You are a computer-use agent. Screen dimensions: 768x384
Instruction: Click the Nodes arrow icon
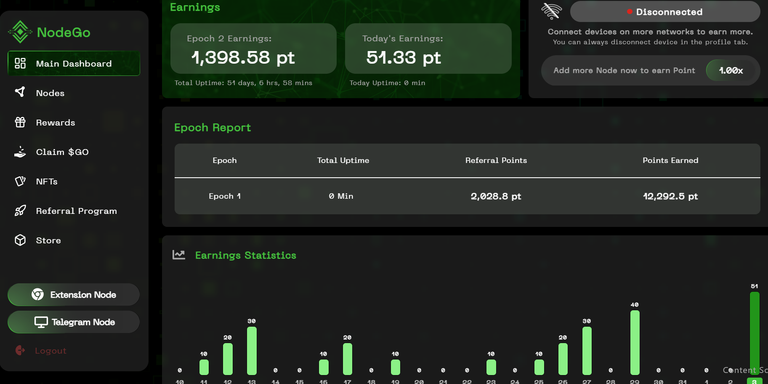(20, 92)
